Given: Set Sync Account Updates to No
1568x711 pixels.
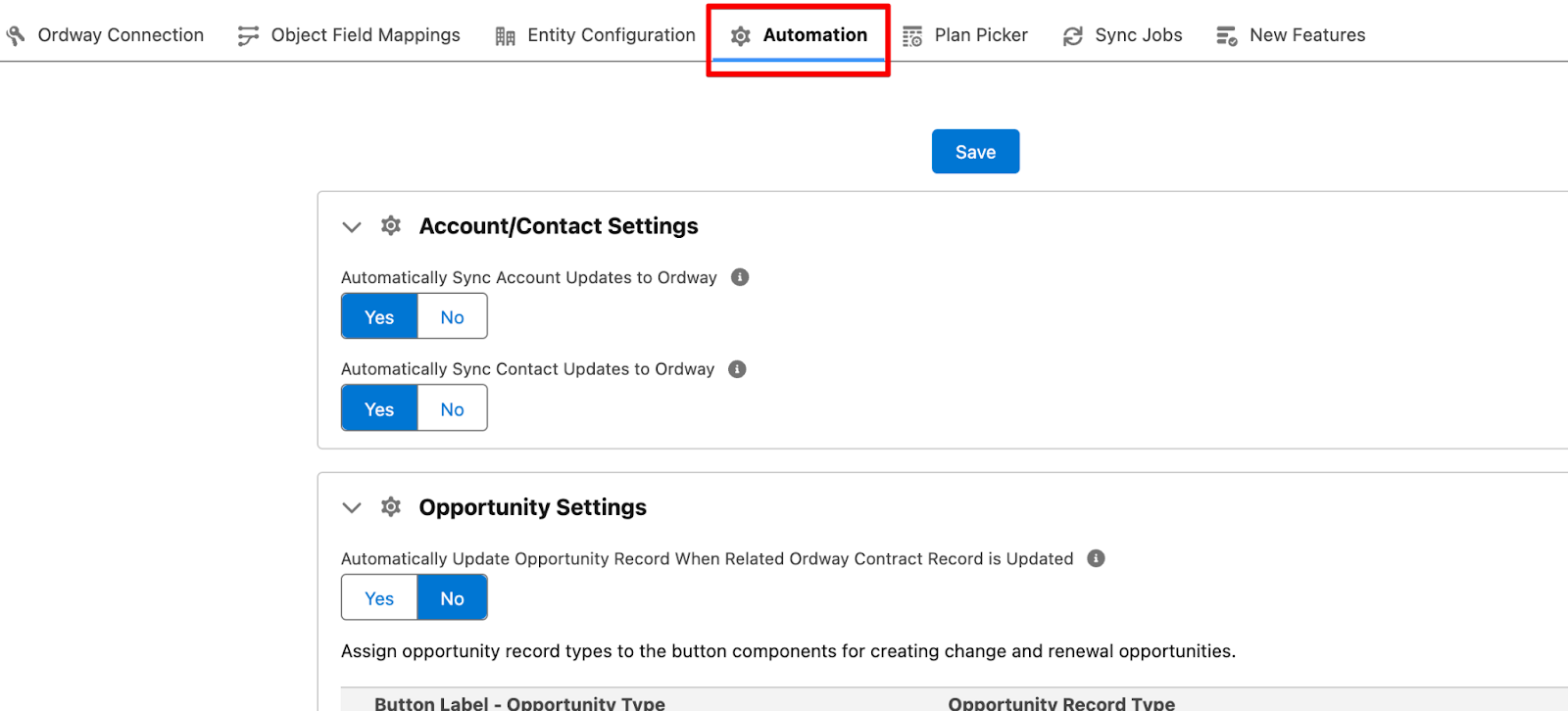Looking at the screenshot, I should pos(452,317).
